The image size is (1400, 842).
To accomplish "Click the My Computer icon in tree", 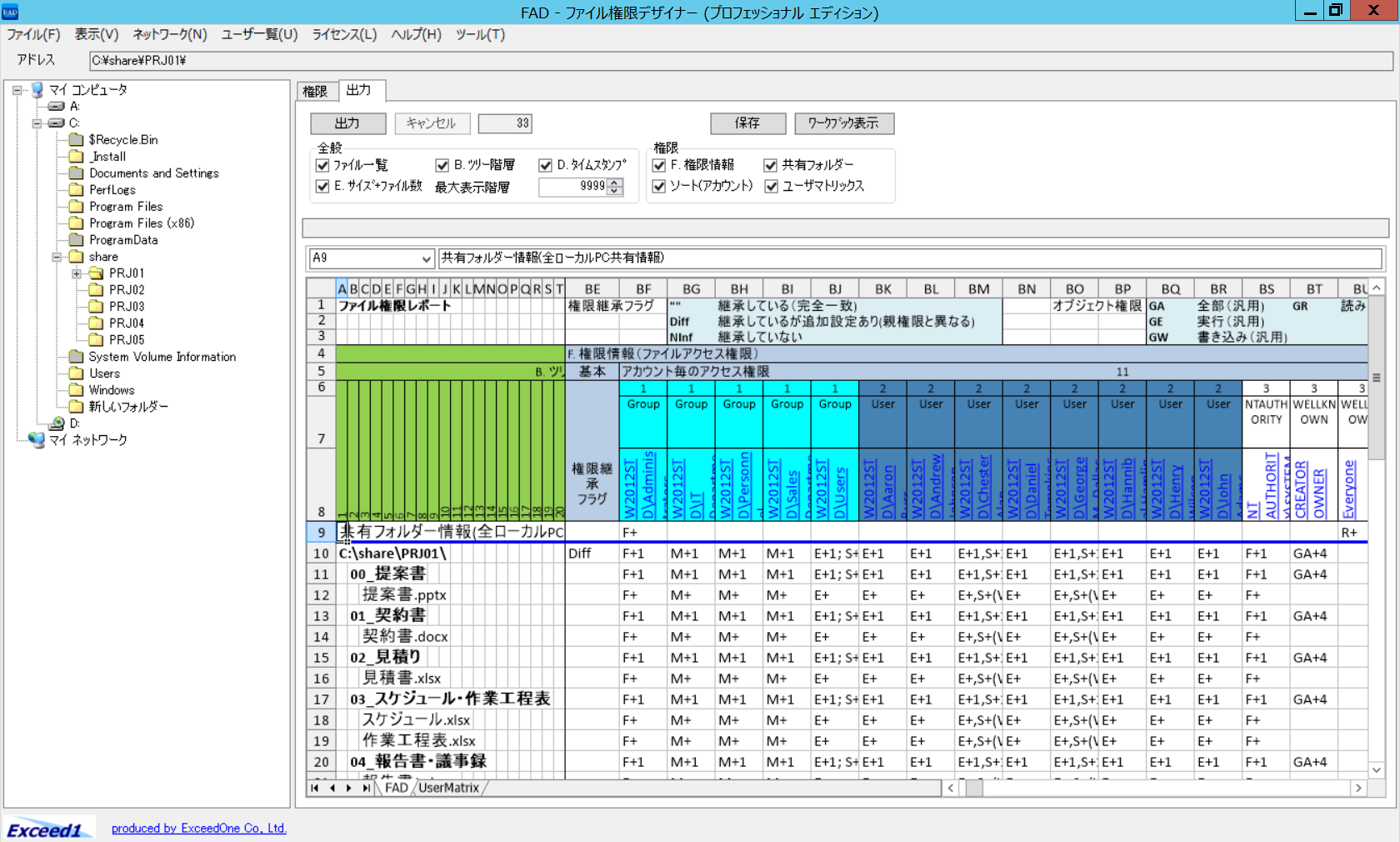I will pyautogui.click(x=37, y=90).
